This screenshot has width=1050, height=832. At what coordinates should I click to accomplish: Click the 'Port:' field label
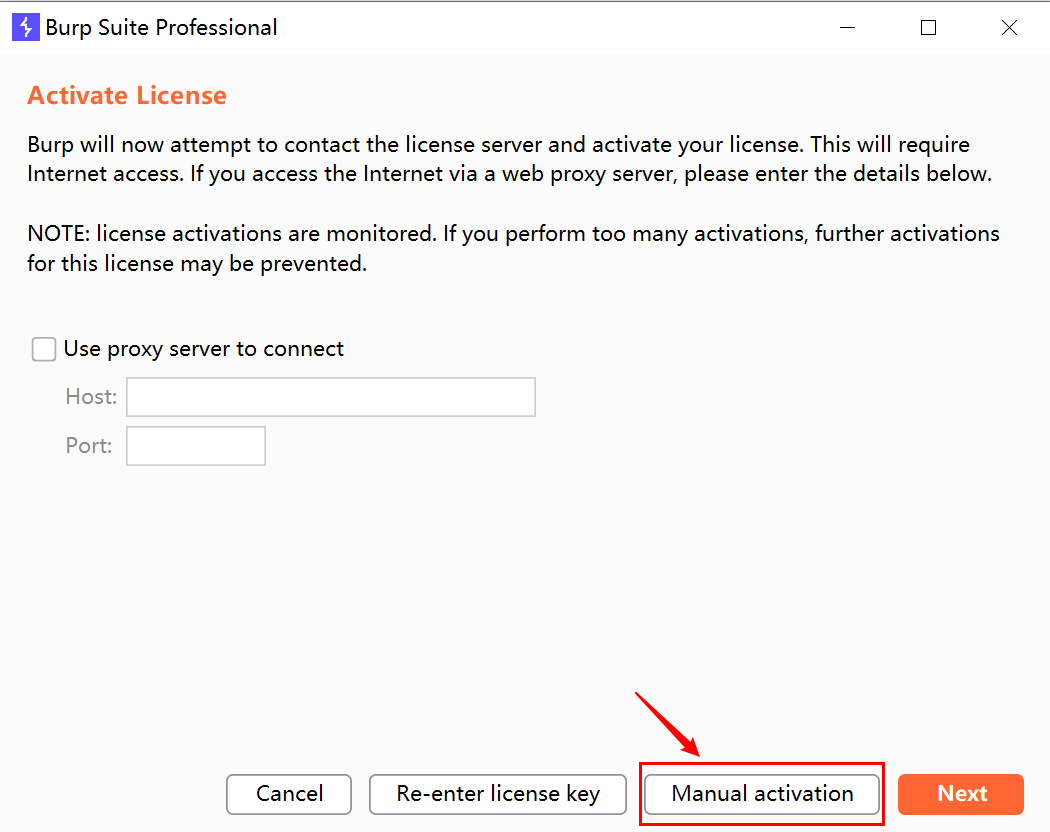click(x=89, y=445)
